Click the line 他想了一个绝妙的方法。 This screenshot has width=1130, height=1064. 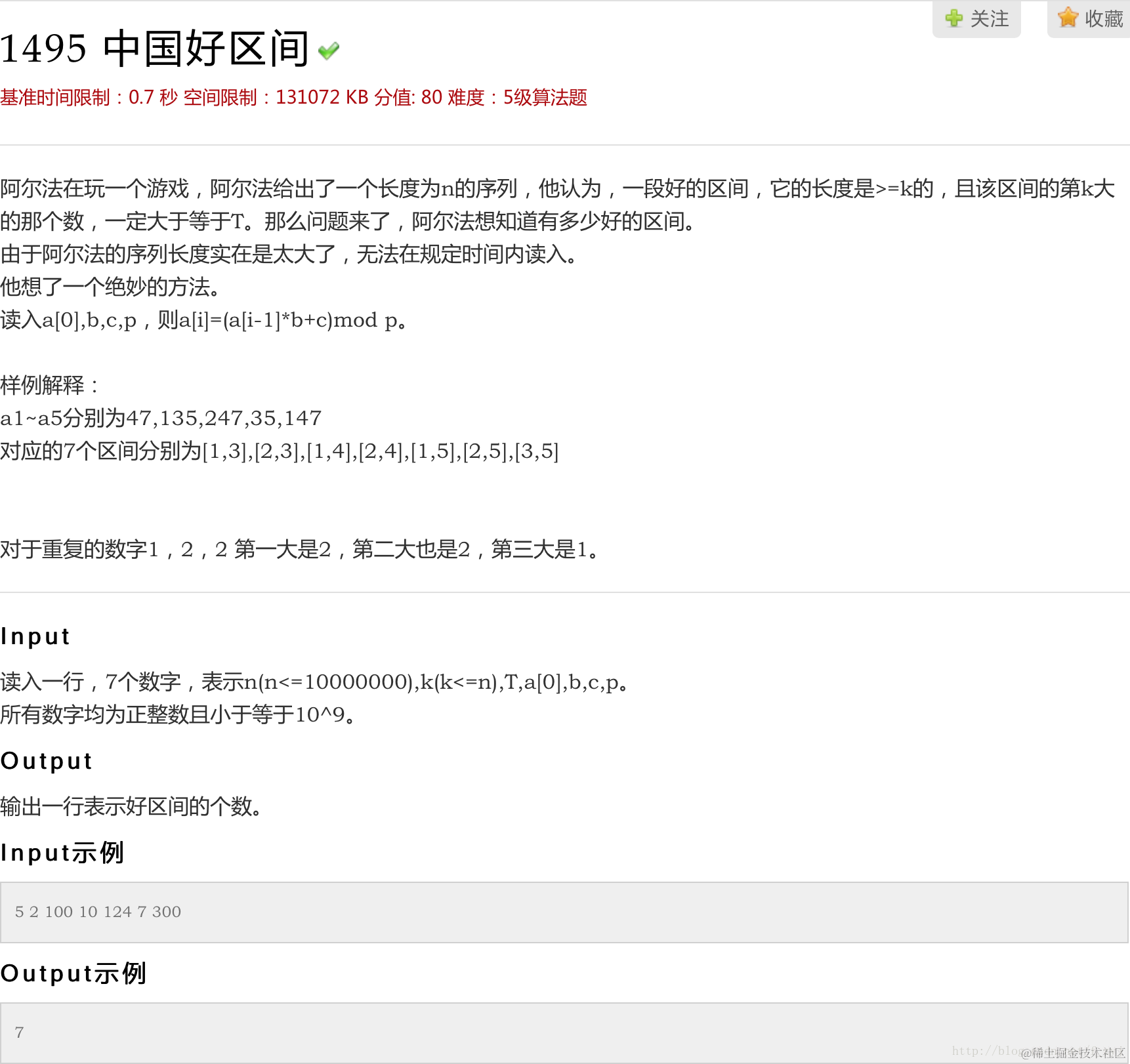pyautogui.click(x=111, y=287)
